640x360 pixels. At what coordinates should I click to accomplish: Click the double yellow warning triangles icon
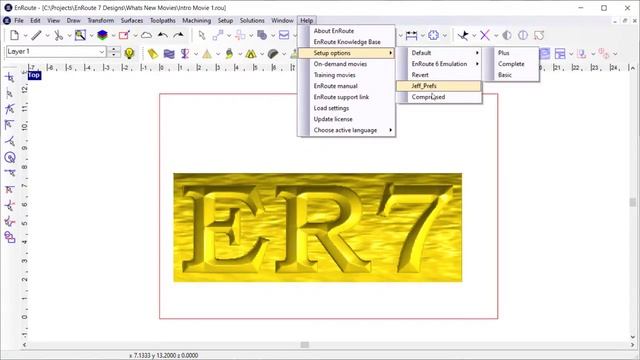pos(251,53)
